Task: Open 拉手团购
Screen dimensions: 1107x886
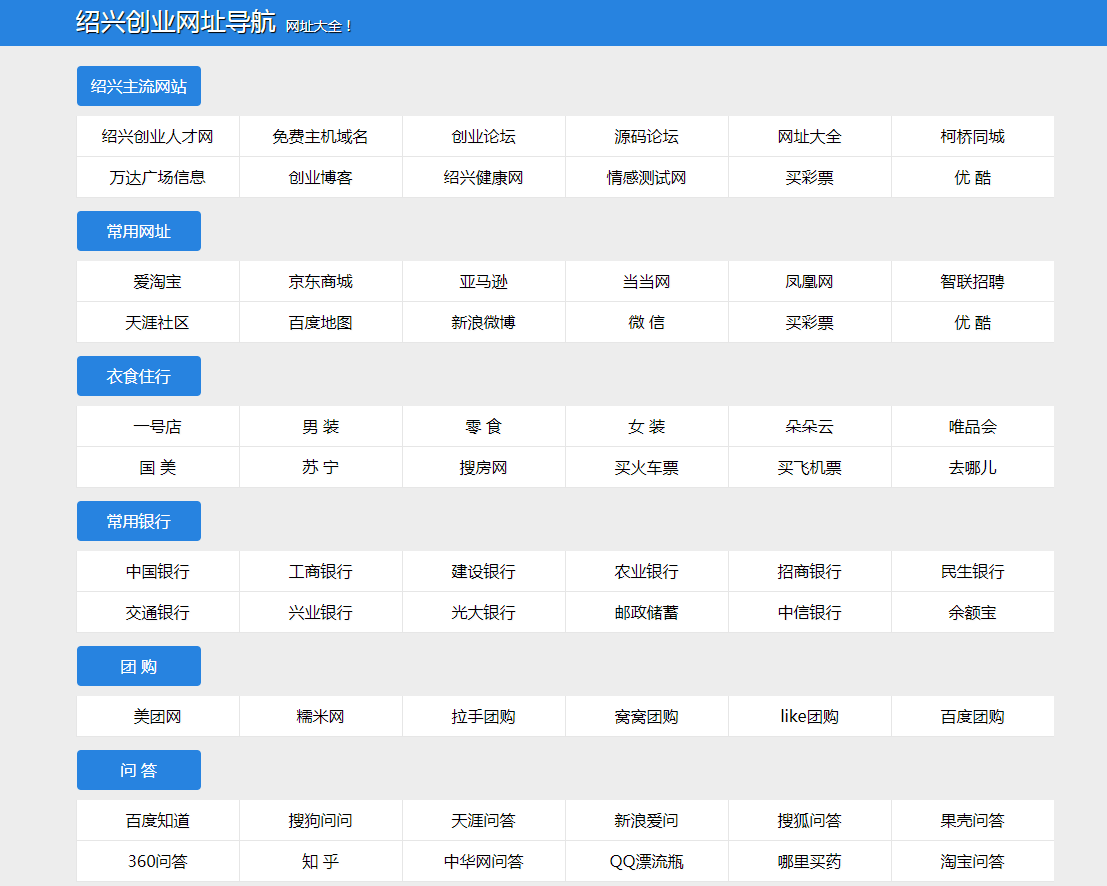Action: (x=484, y=717)
